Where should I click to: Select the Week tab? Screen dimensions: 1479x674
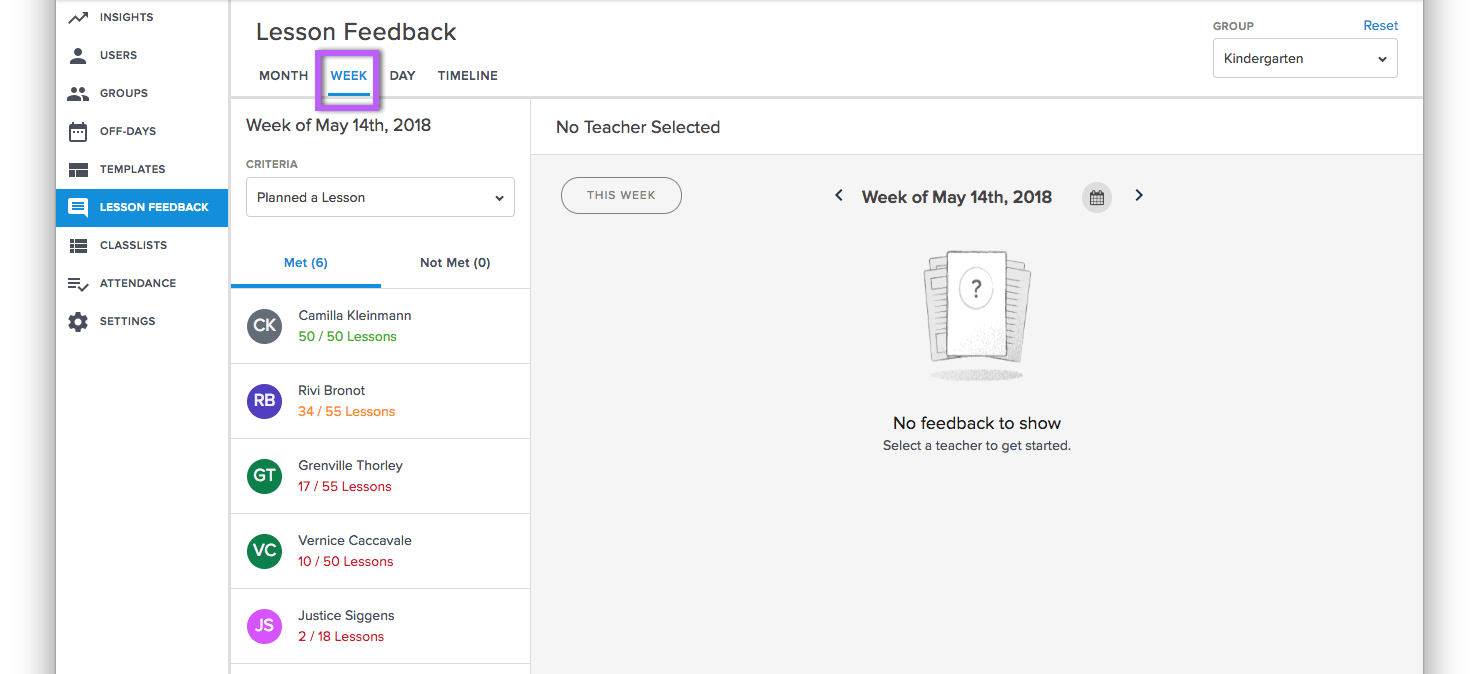(x=349, y=76)
